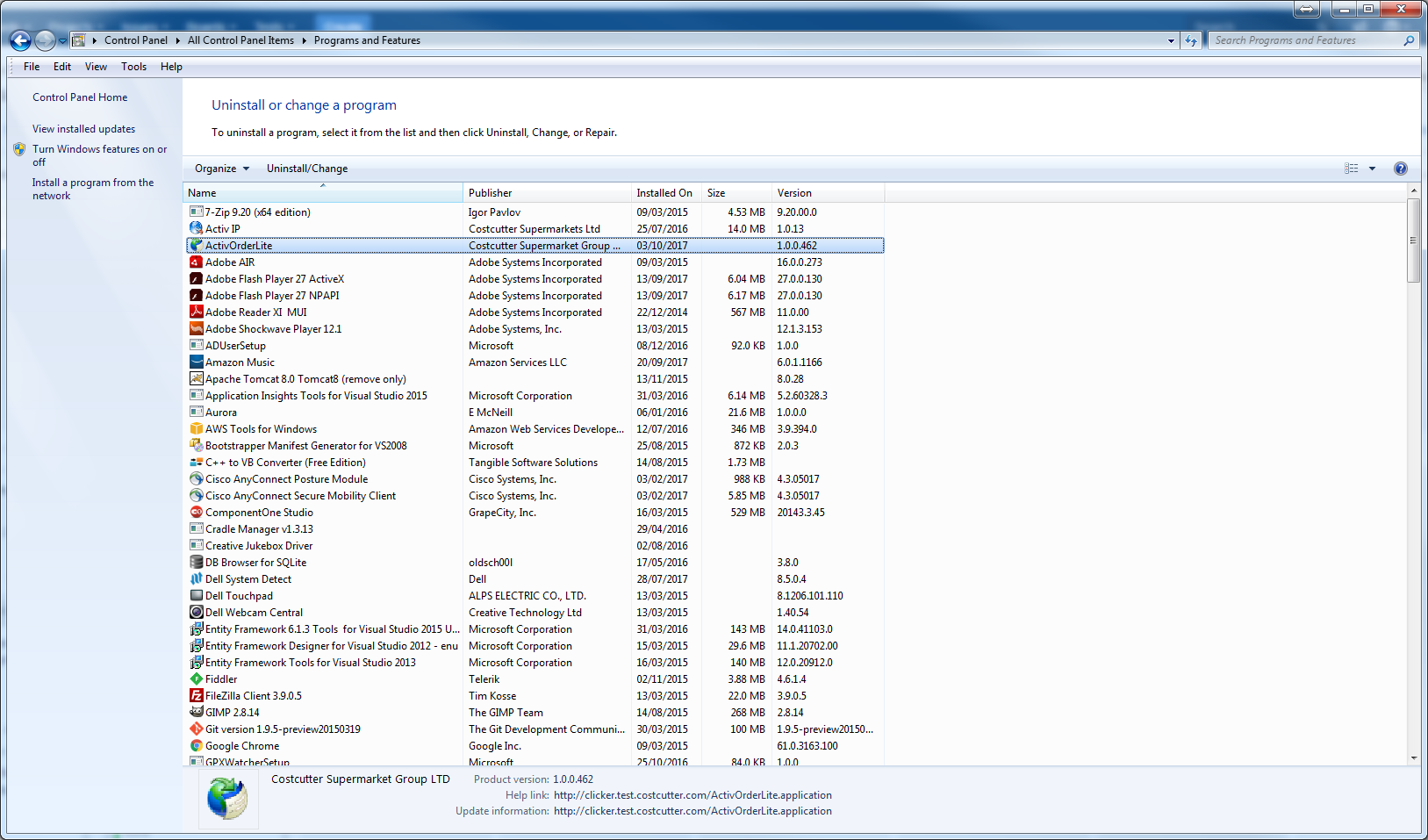The height and width of the screenshot is (840, 1428).
Task: Select the Aurora row
Action: [x=534, y=412]
